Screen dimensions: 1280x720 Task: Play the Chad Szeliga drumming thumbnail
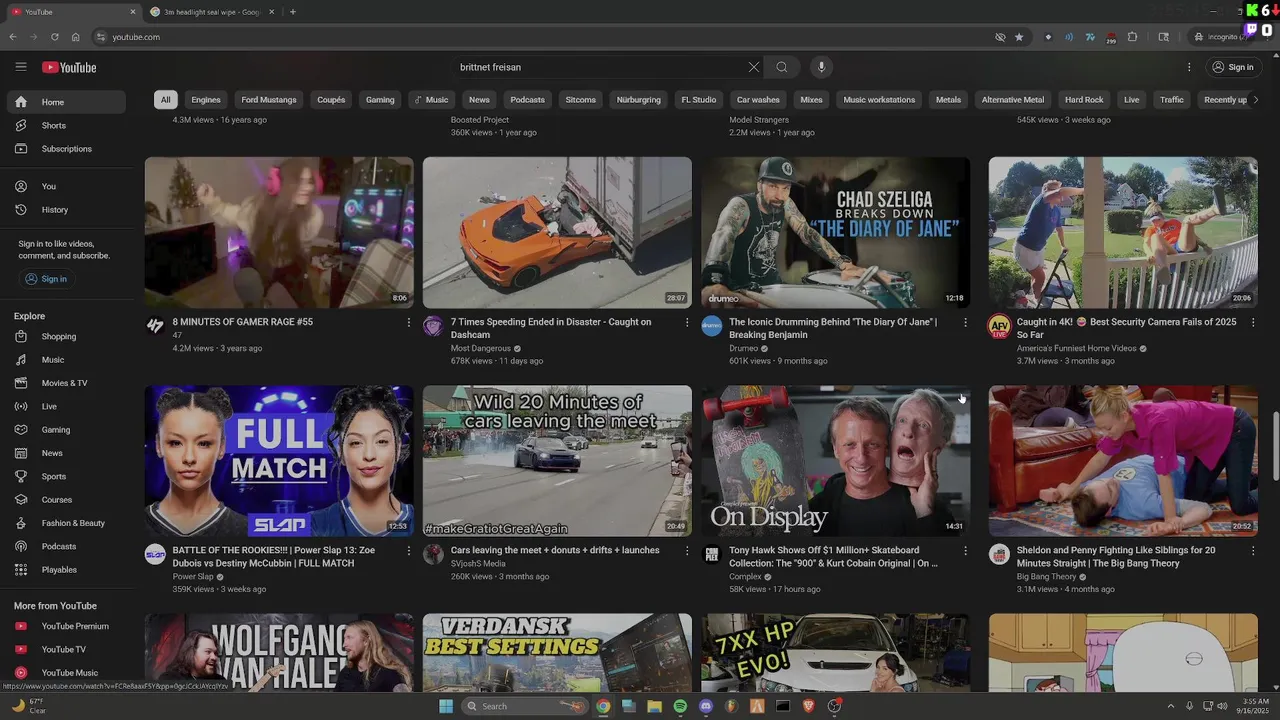(x=835, y=232)
